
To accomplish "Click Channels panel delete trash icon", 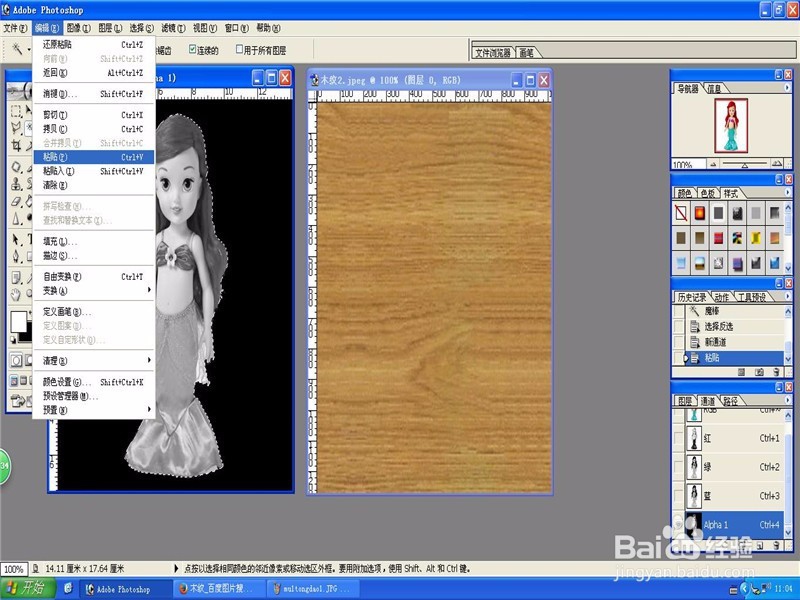I will (777, 545).
